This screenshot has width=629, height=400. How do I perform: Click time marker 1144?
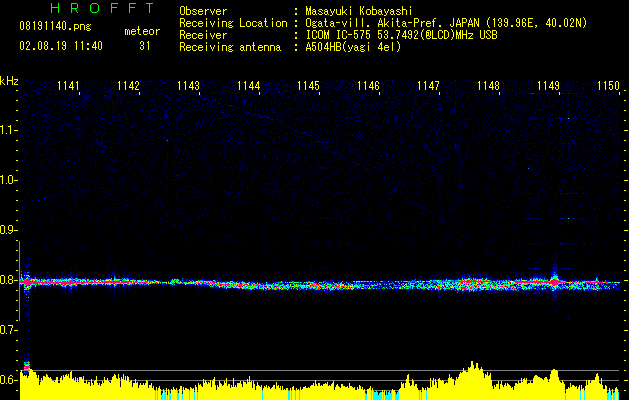point(248,86)
